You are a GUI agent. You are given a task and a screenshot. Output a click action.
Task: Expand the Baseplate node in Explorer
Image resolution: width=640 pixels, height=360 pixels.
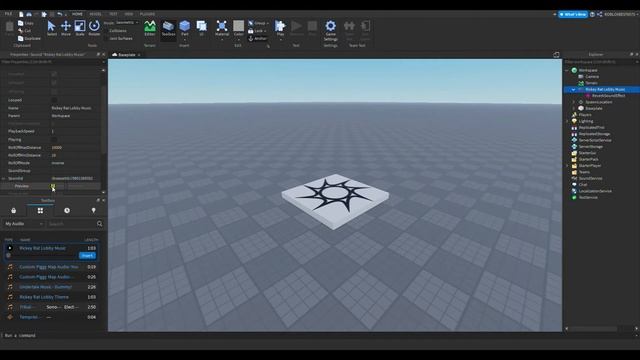click(573, 109)
